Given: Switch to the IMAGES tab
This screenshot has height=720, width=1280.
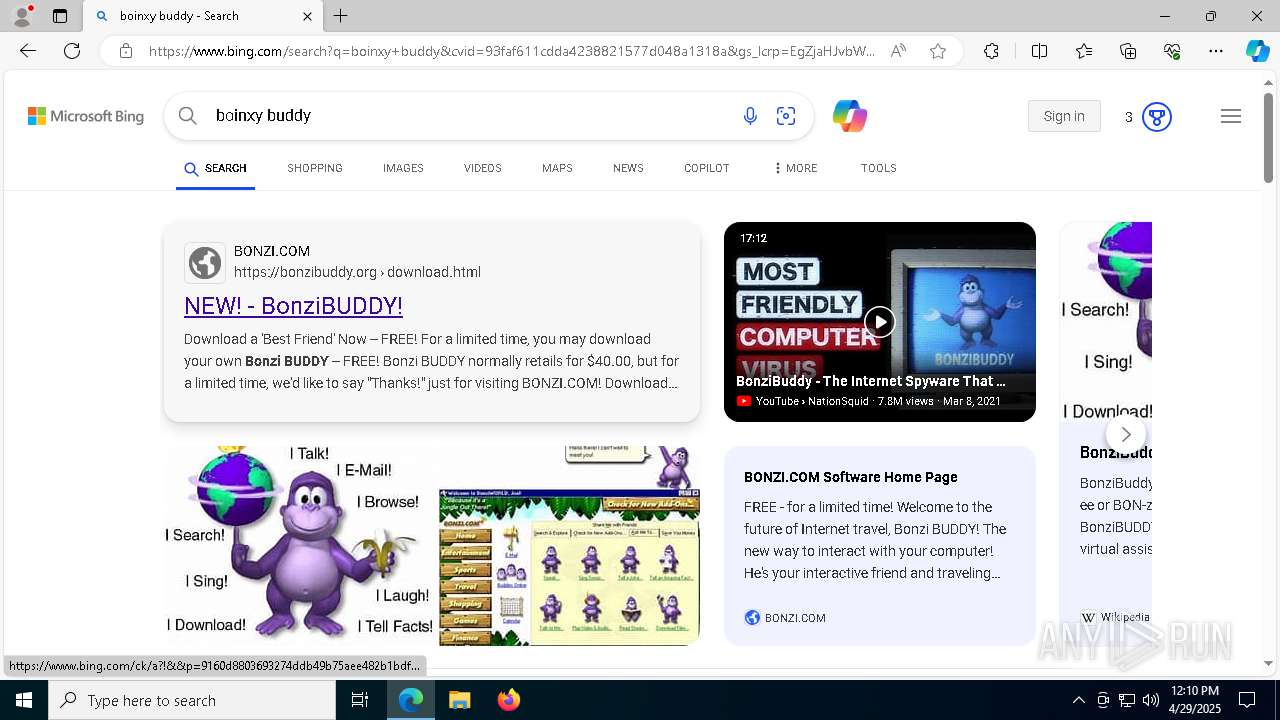Looking at the screenshot, I should pos(403,168).
